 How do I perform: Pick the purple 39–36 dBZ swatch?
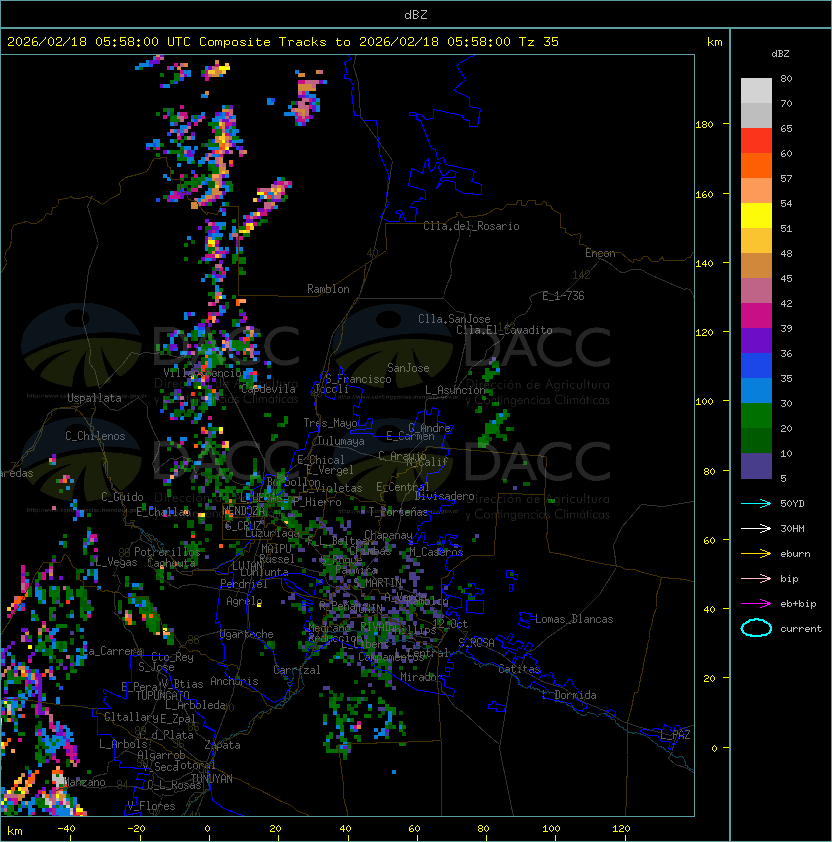click(756, 340)
